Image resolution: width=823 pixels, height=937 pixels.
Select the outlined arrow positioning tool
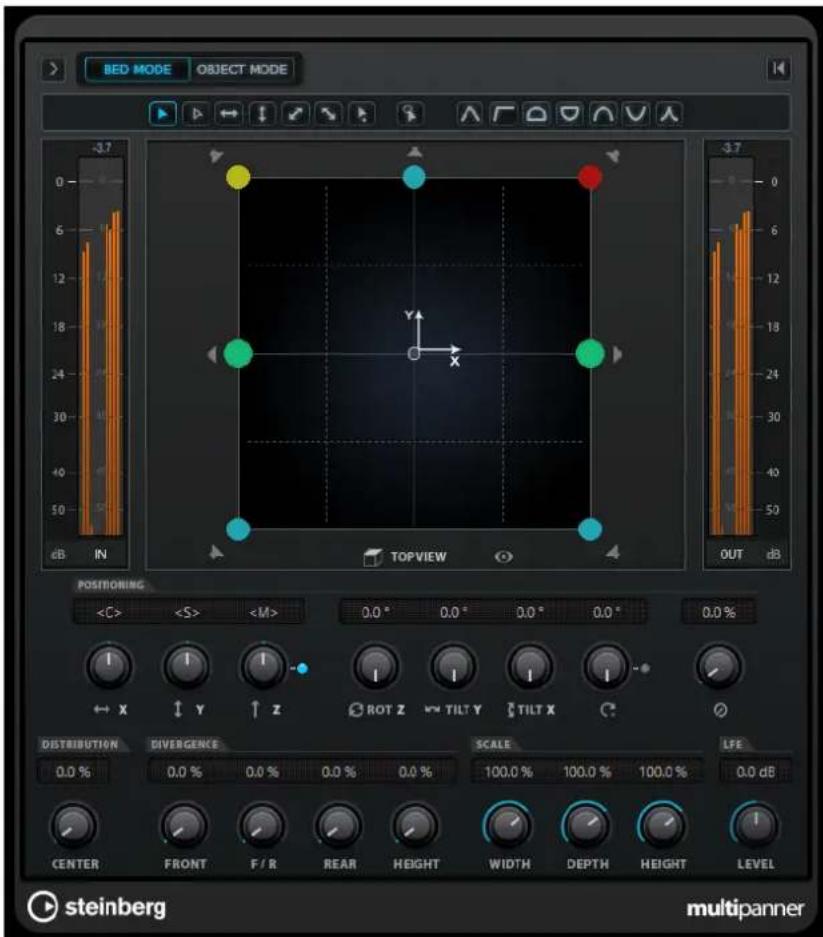pyautogui.click(x=196, y=114)
